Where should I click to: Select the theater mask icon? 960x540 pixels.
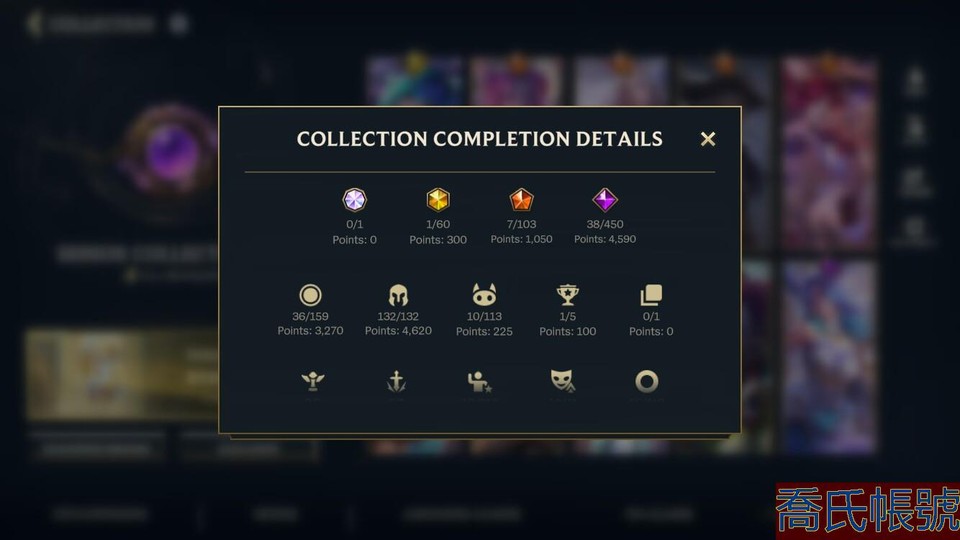pos(562,380)
